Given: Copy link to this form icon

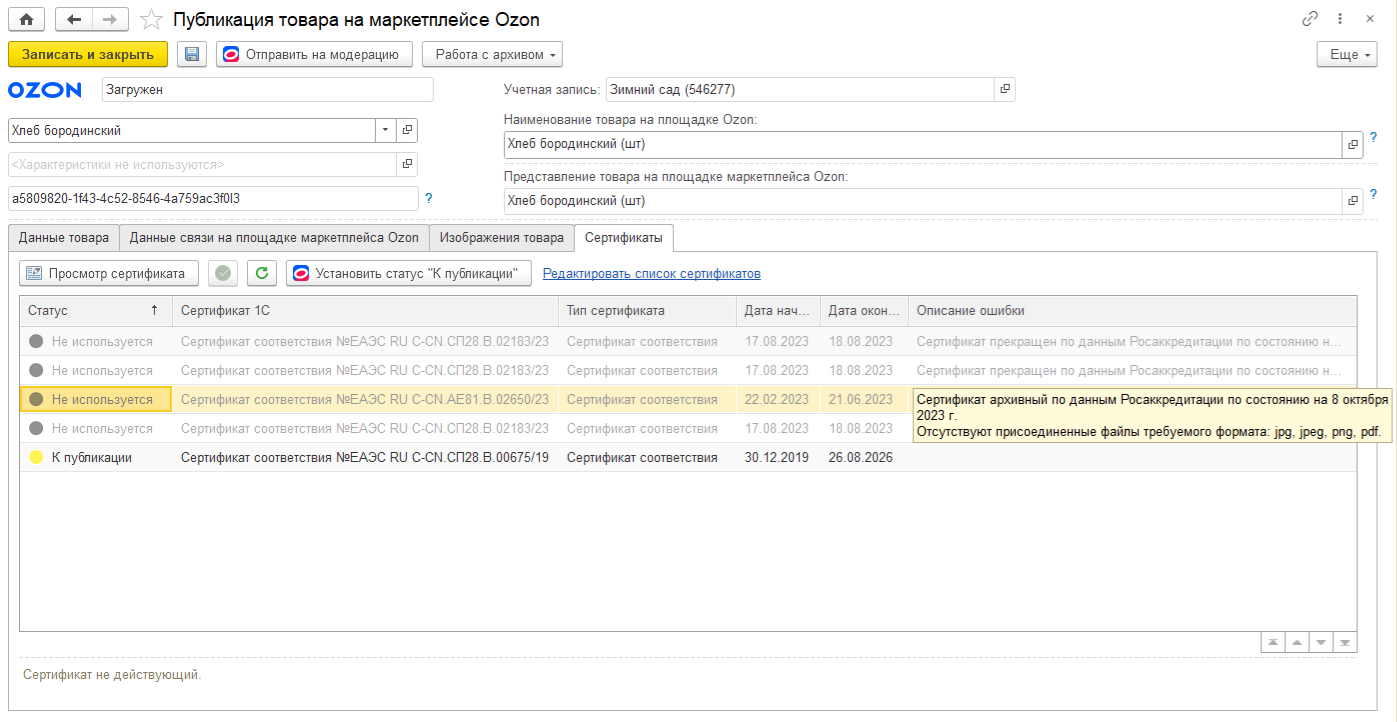Looking at the screenshot, I should coord(1309,19).
